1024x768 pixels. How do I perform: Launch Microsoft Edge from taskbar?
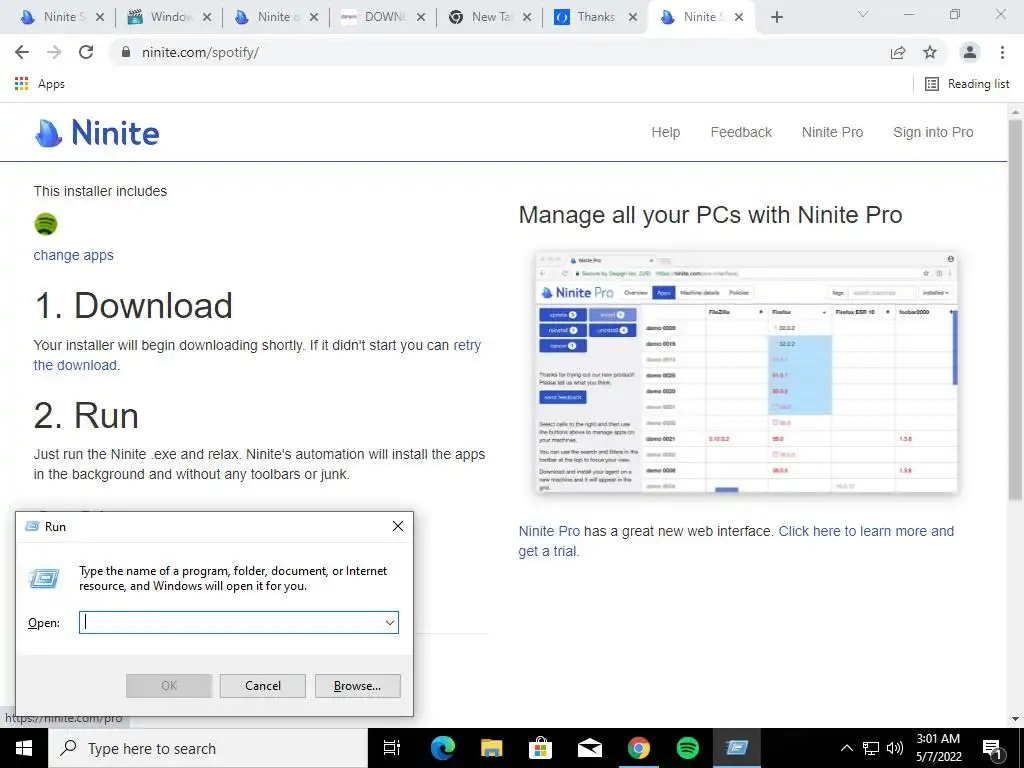(442, 748)
